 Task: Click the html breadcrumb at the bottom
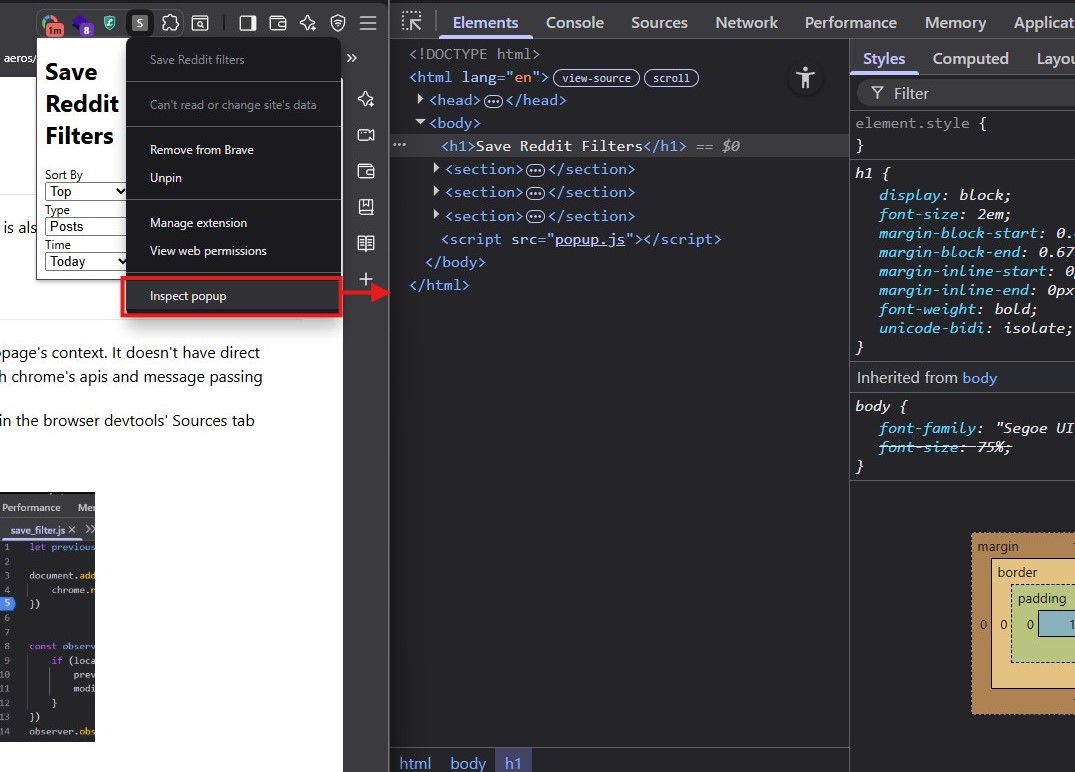tap(415, 763)
